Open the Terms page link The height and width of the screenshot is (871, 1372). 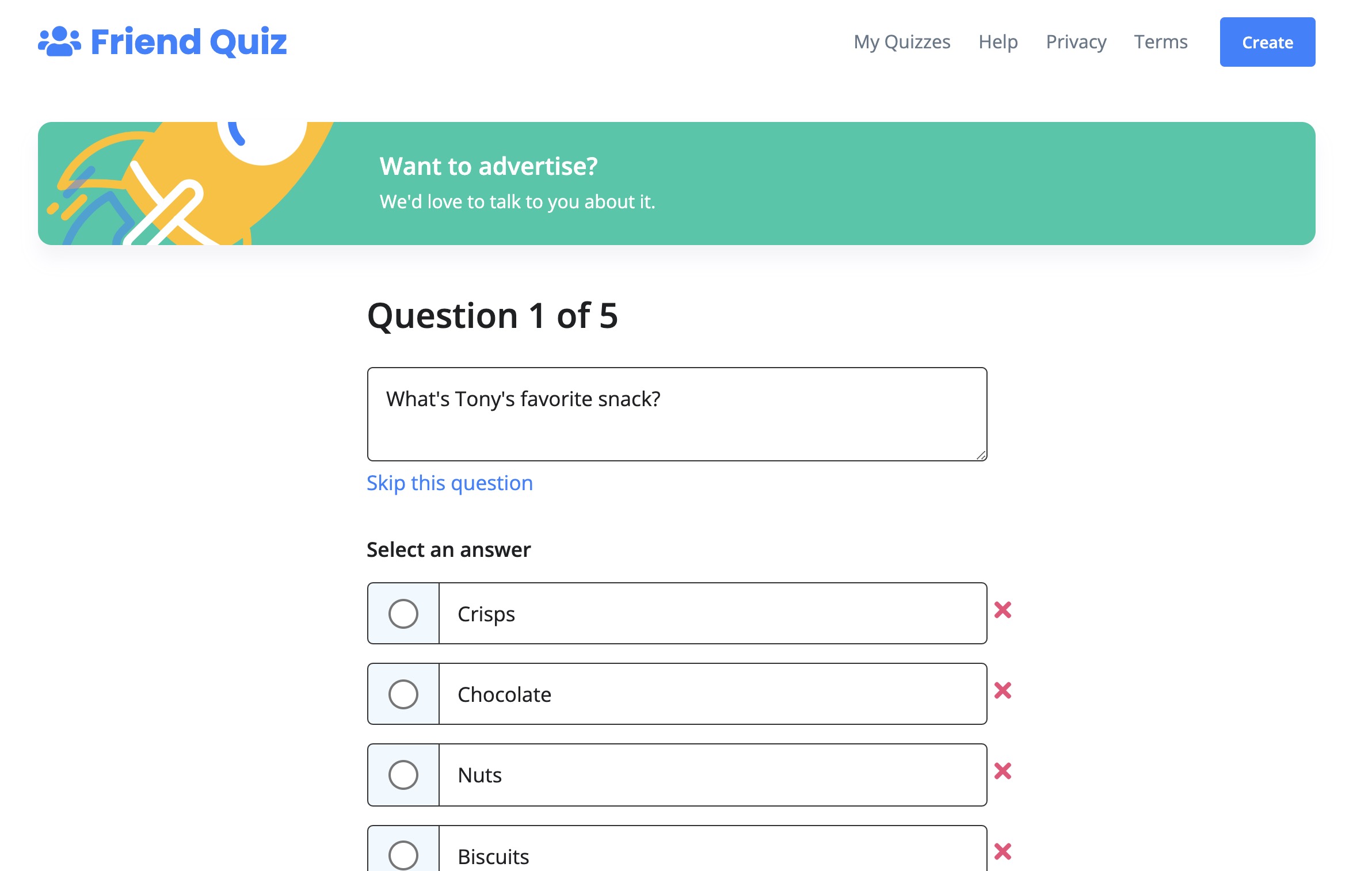point(1160,42)
